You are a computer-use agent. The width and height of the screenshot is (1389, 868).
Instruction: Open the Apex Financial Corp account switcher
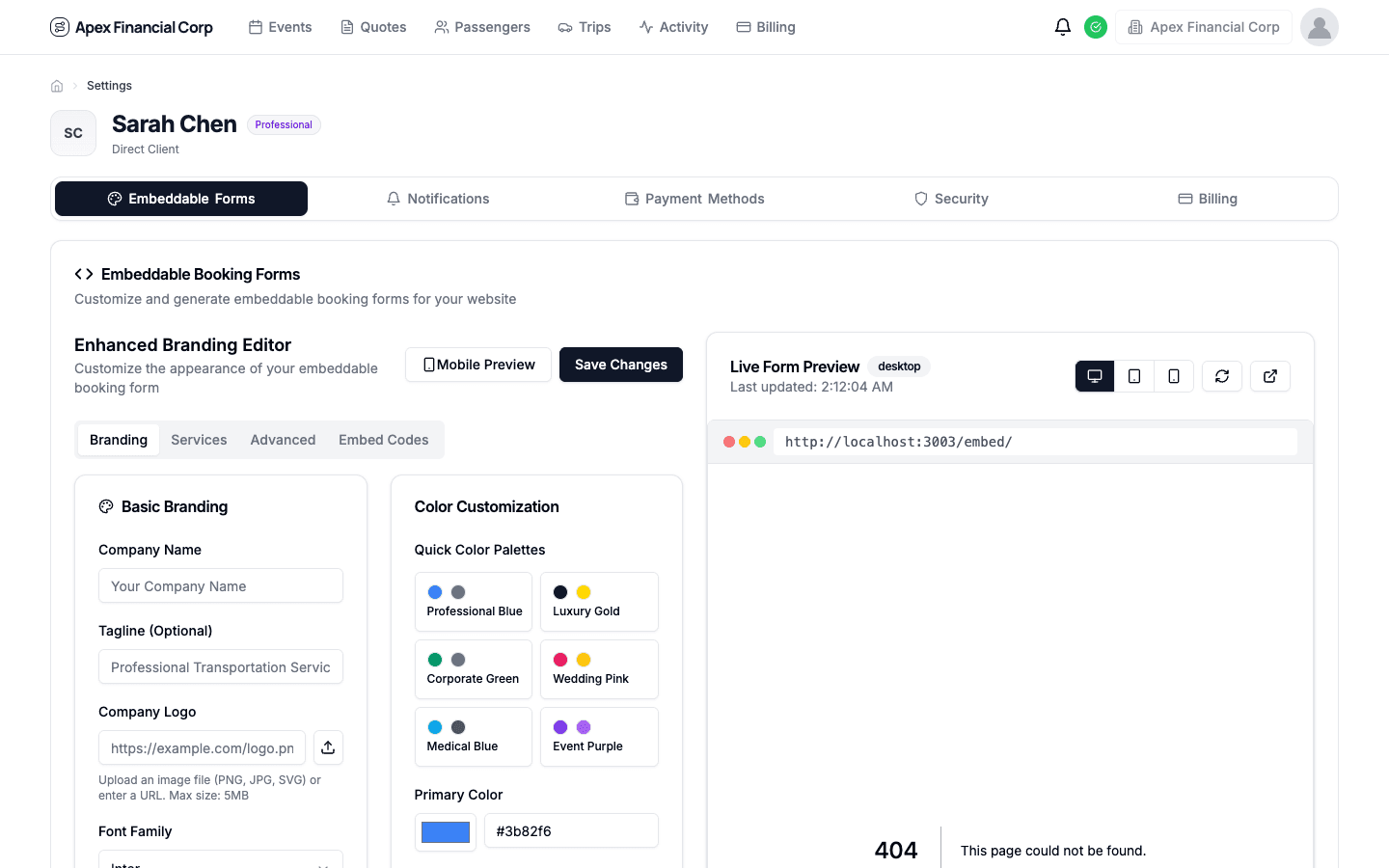pos(1203,27)
